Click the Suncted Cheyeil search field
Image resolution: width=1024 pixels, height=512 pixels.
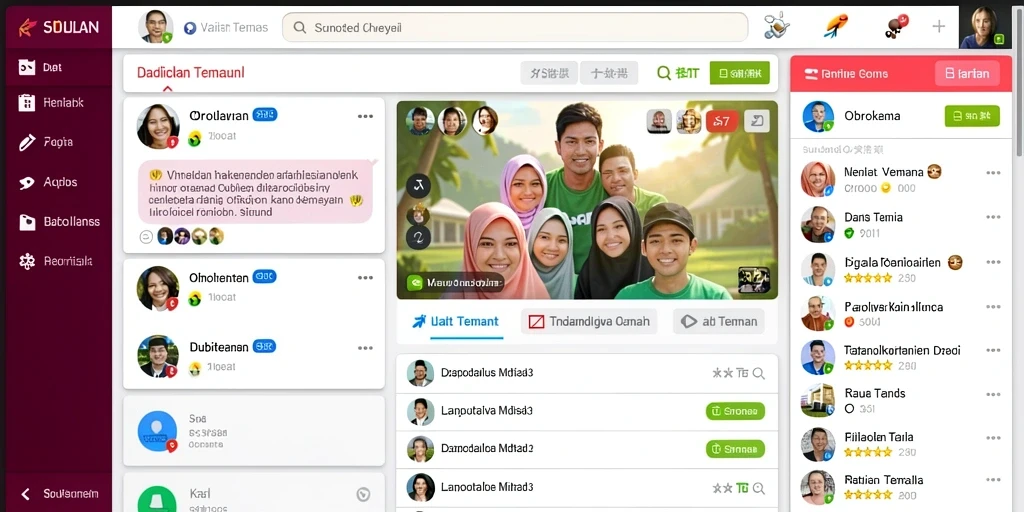point(515,27)
